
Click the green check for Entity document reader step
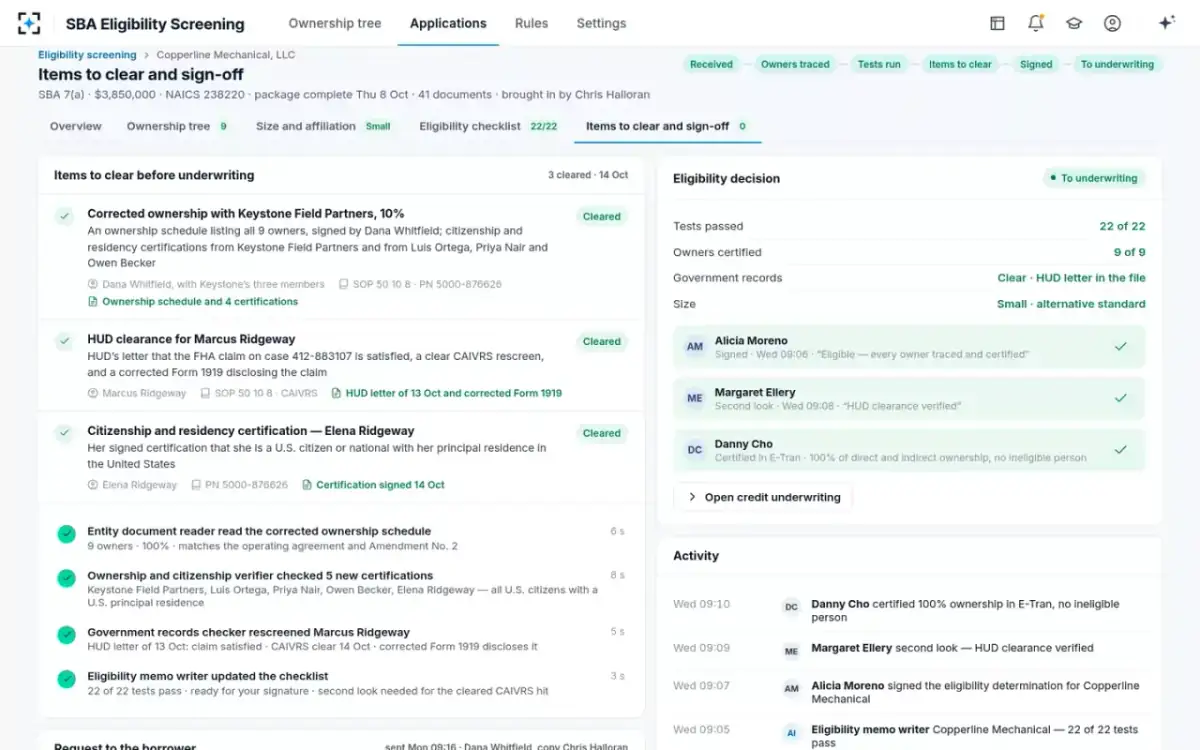pyautogui.click(x=66, y=534)
